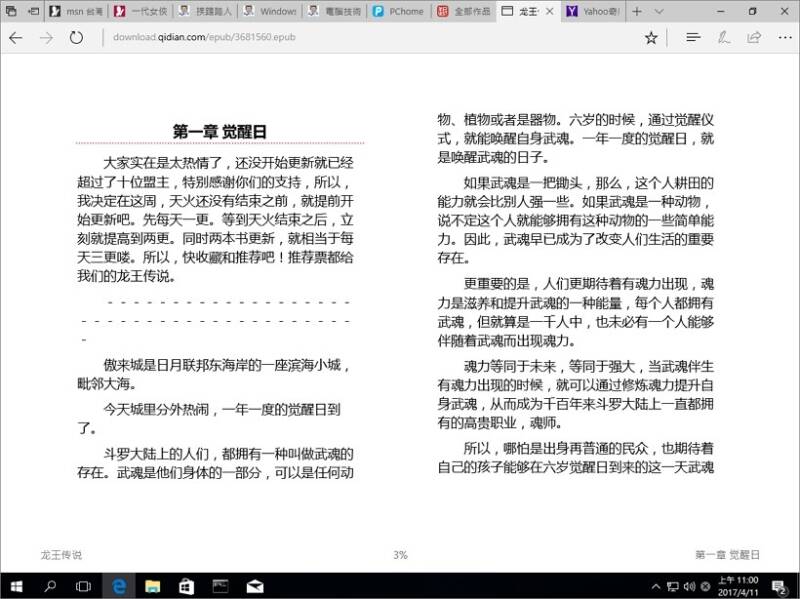800x599 pixels.
Task: Switch to the 一代女俠 tab
Action: pos(141,11)
